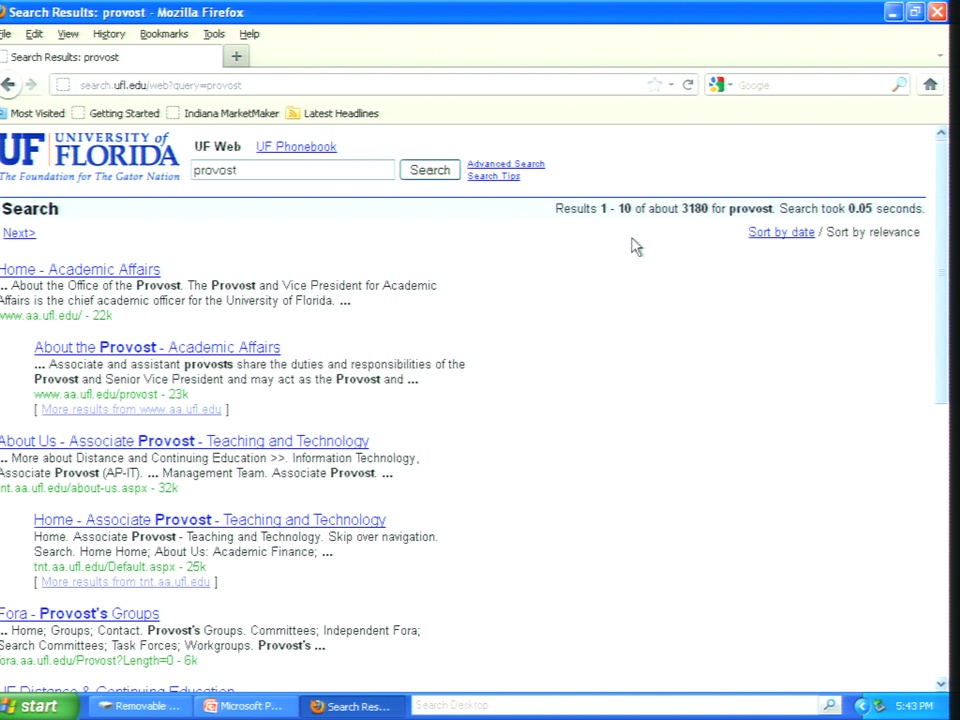This screenshot has width=960, height=720.
Task: Open the Tools menu
Action: pyautogui.click(x=214, y=34)
